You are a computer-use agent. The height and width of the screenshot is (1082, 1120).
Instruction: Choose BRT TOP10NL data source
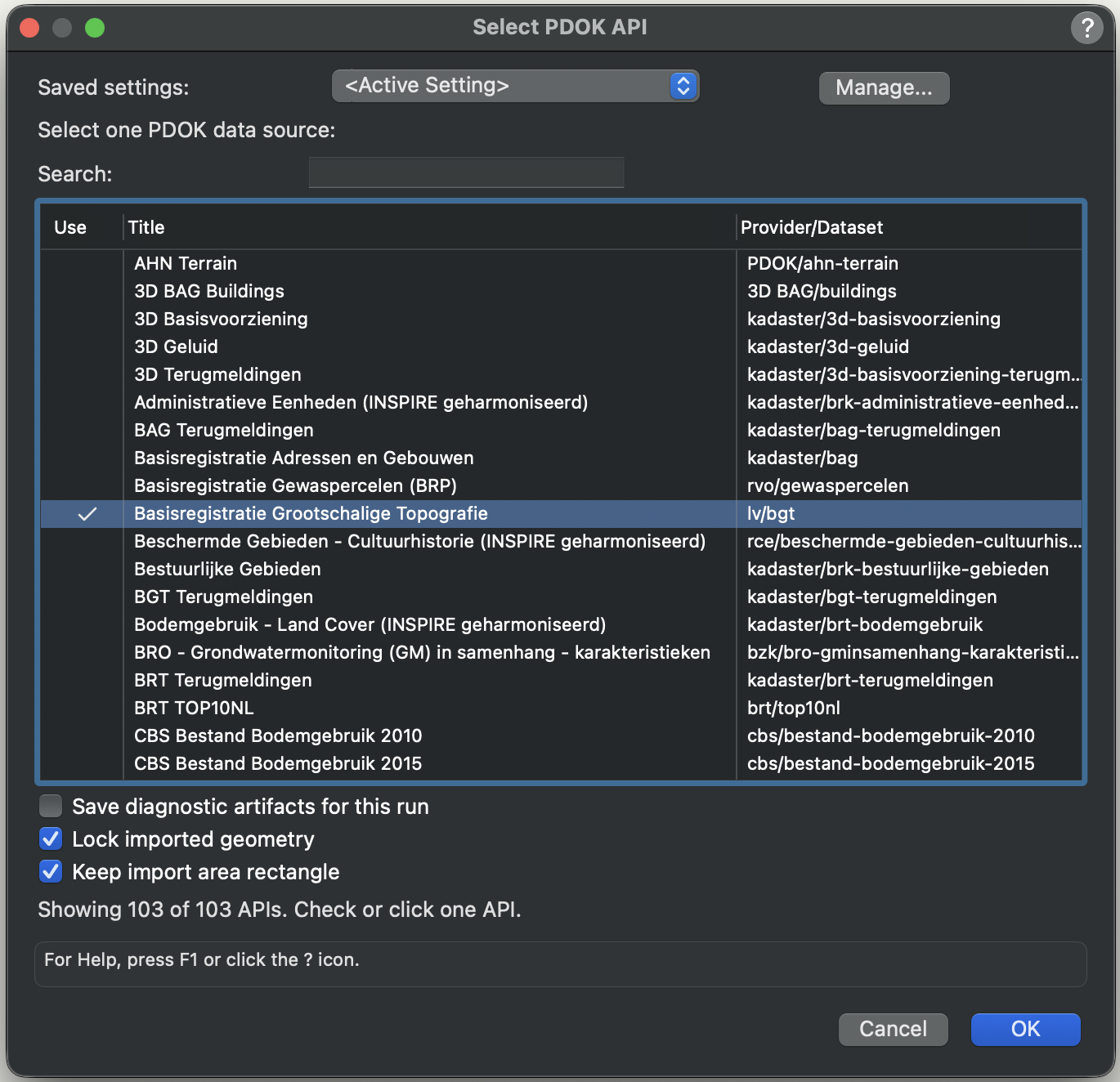tap(561, 708)
